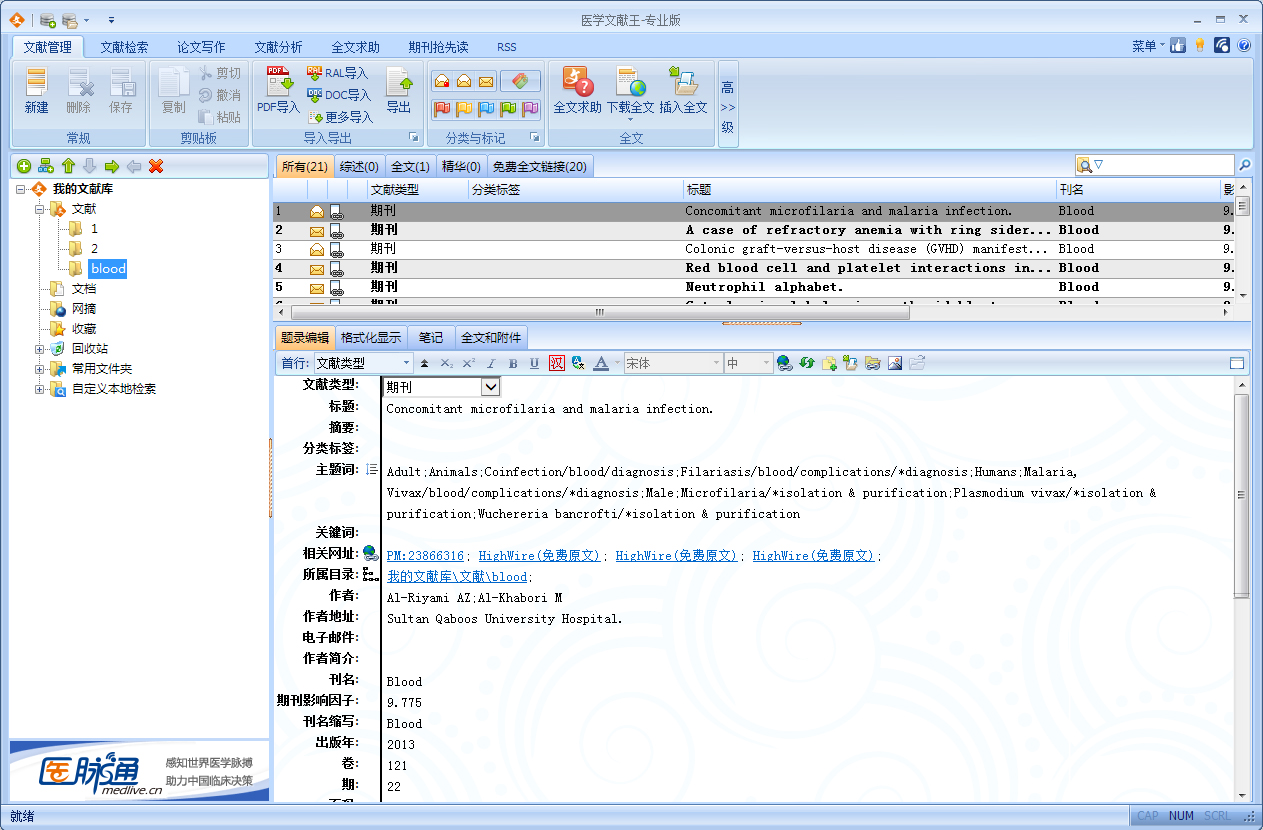Viewport: 1263px width, 830px height.
Task: Expand the 回收站 tree node
Action: pos(40,349)
